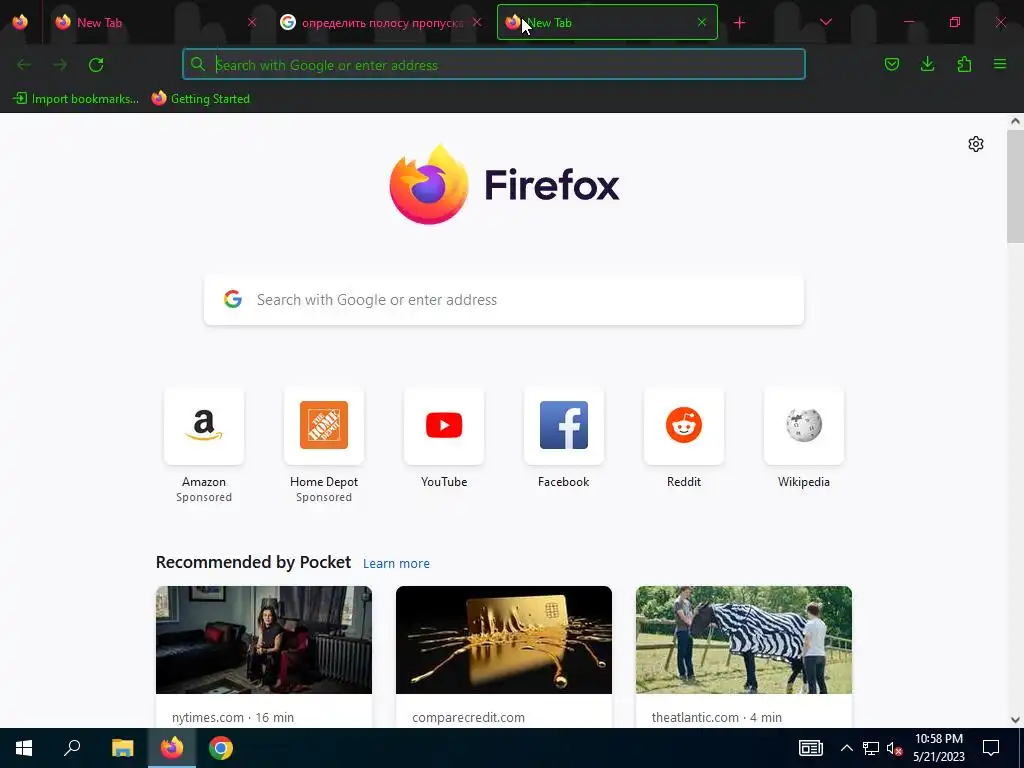The image size is (1024, 768).
Task: Click the theatlantic.com · 4 min text
Action: click(x=716, y=717)
